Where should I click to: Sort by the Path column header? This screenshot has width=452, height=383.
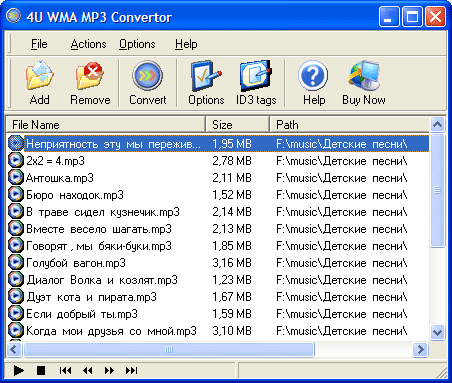[349, 125]
